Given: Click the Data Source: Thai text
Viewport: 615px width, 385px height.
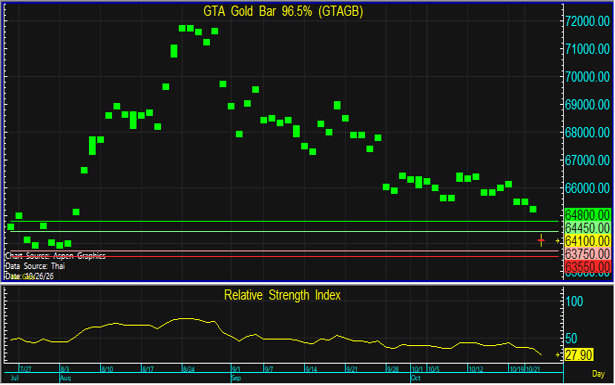Looking at the screenshot, I should click(35, 266).
